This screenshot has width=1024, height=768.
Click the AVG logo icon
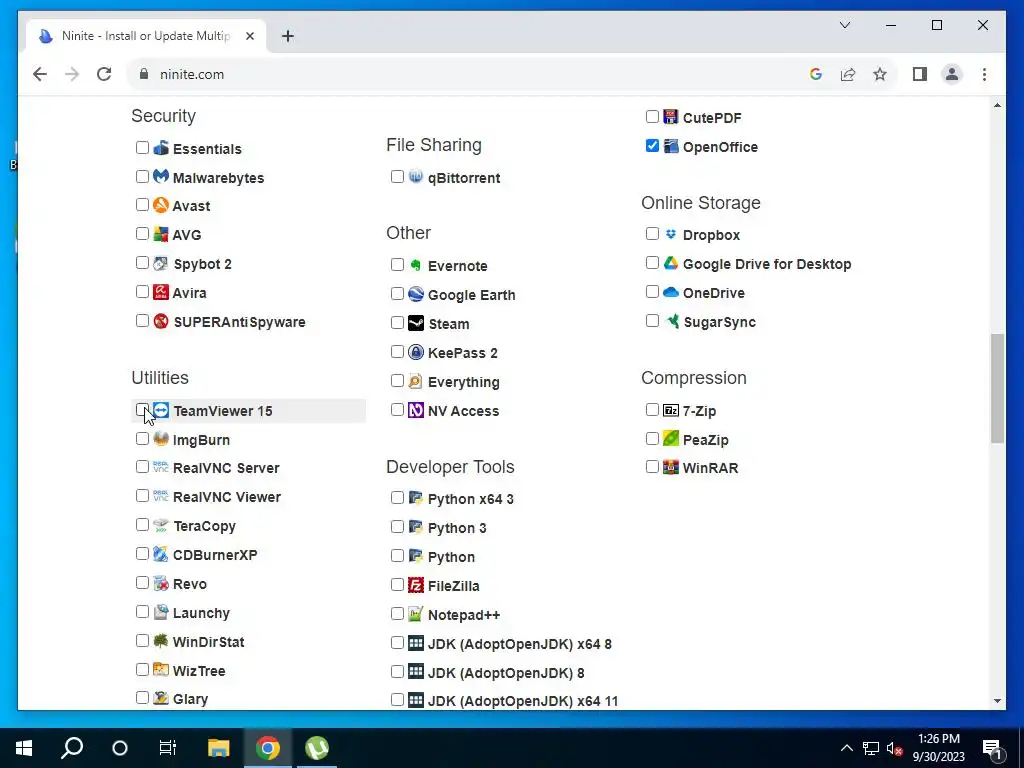point(161,234)
